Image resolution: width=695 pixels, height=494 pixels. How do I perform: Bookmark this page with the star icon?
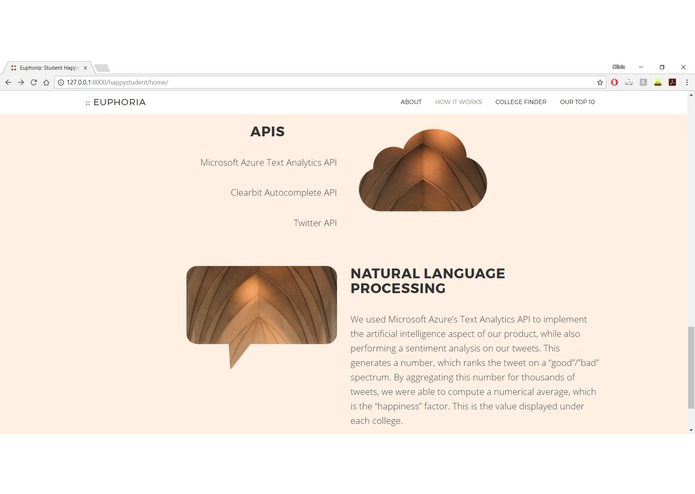point(600,82)
